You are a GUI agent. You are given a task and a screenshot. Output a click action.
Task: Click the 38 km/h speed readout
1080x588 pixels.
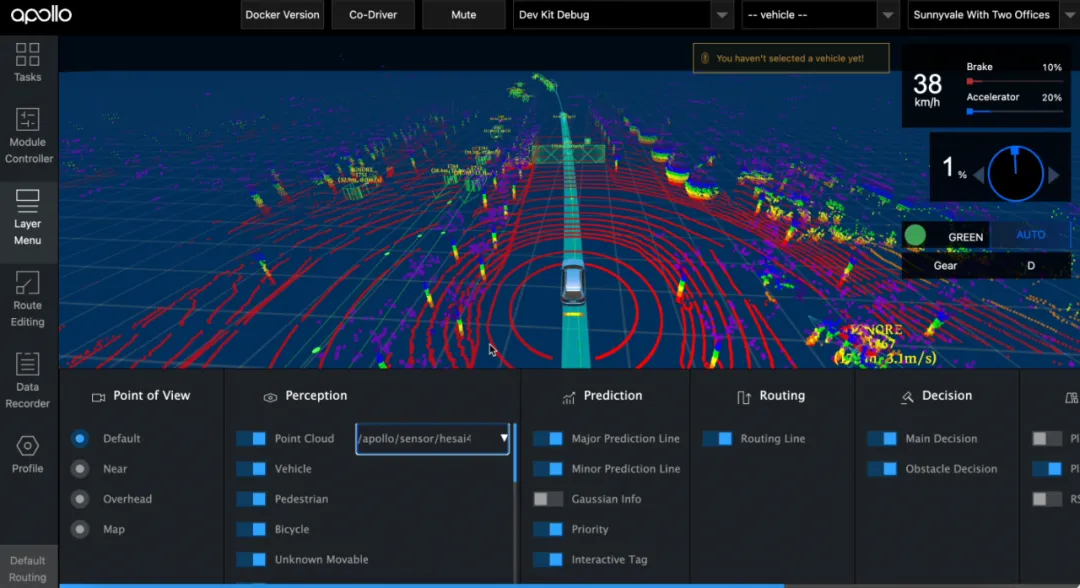[x=927, y=90]
